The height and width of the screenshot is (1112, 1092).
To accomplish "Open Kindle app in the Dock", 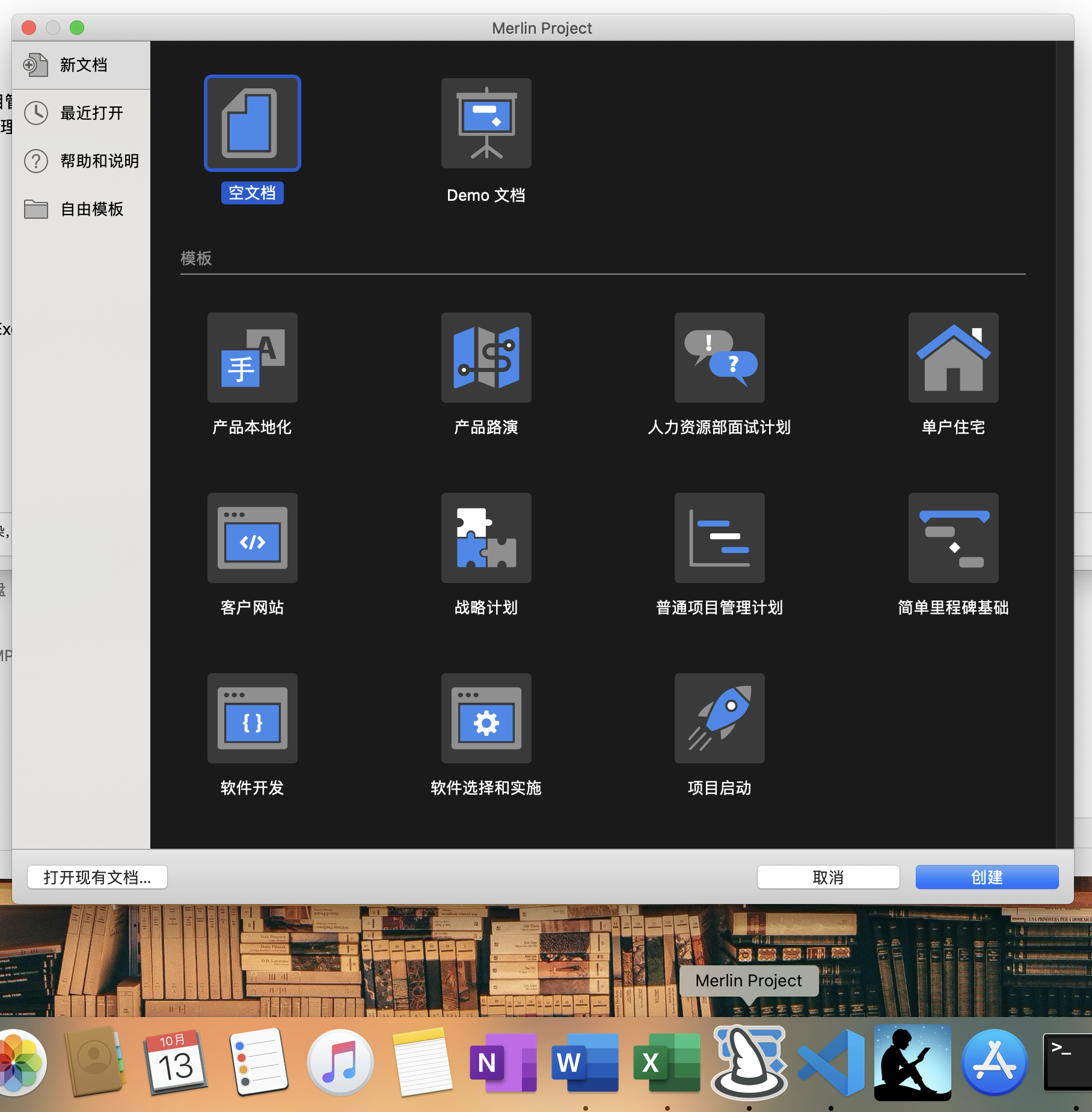I will point(913,1063).
